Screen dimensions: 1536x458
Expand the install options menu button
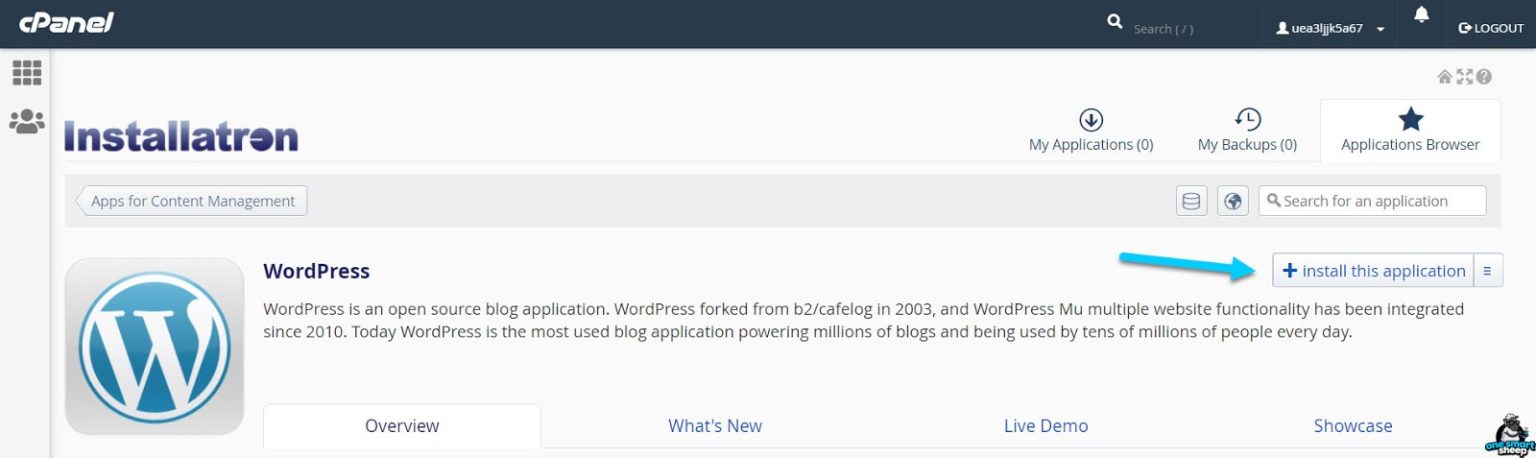tap(1488, 271)
